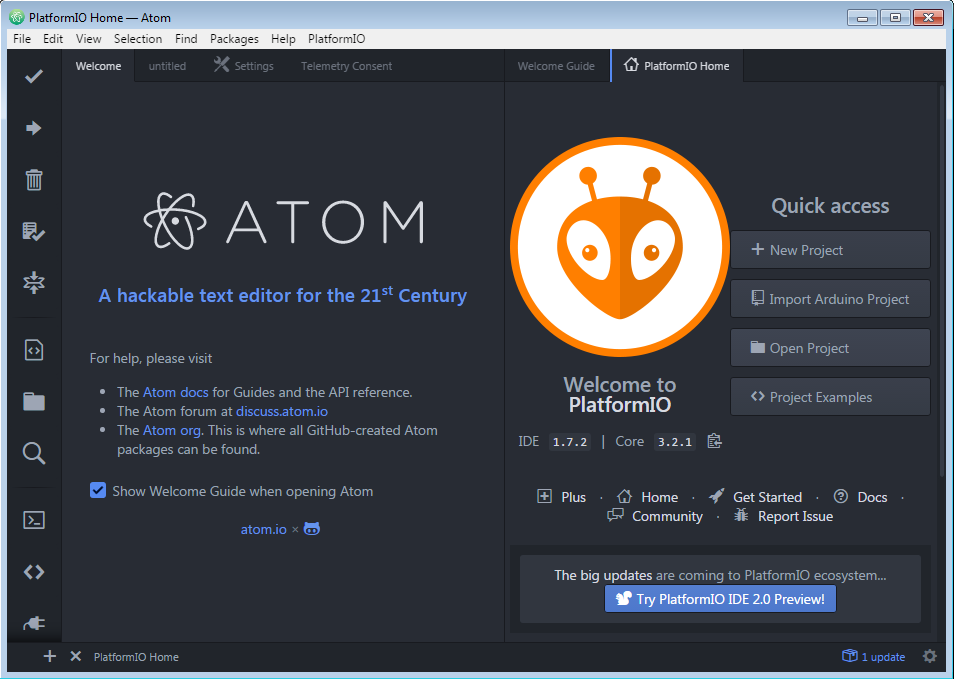954x679 pixels.
Task: Open the Help menu
Action: point(283,39)
